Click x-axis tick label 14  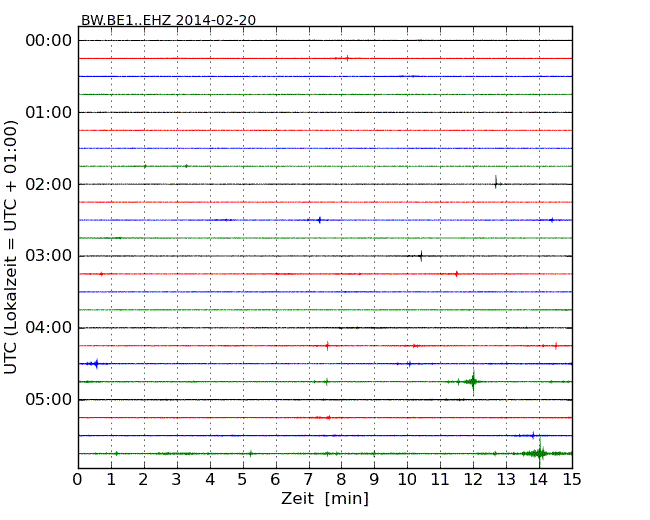[x=539, y=479]
